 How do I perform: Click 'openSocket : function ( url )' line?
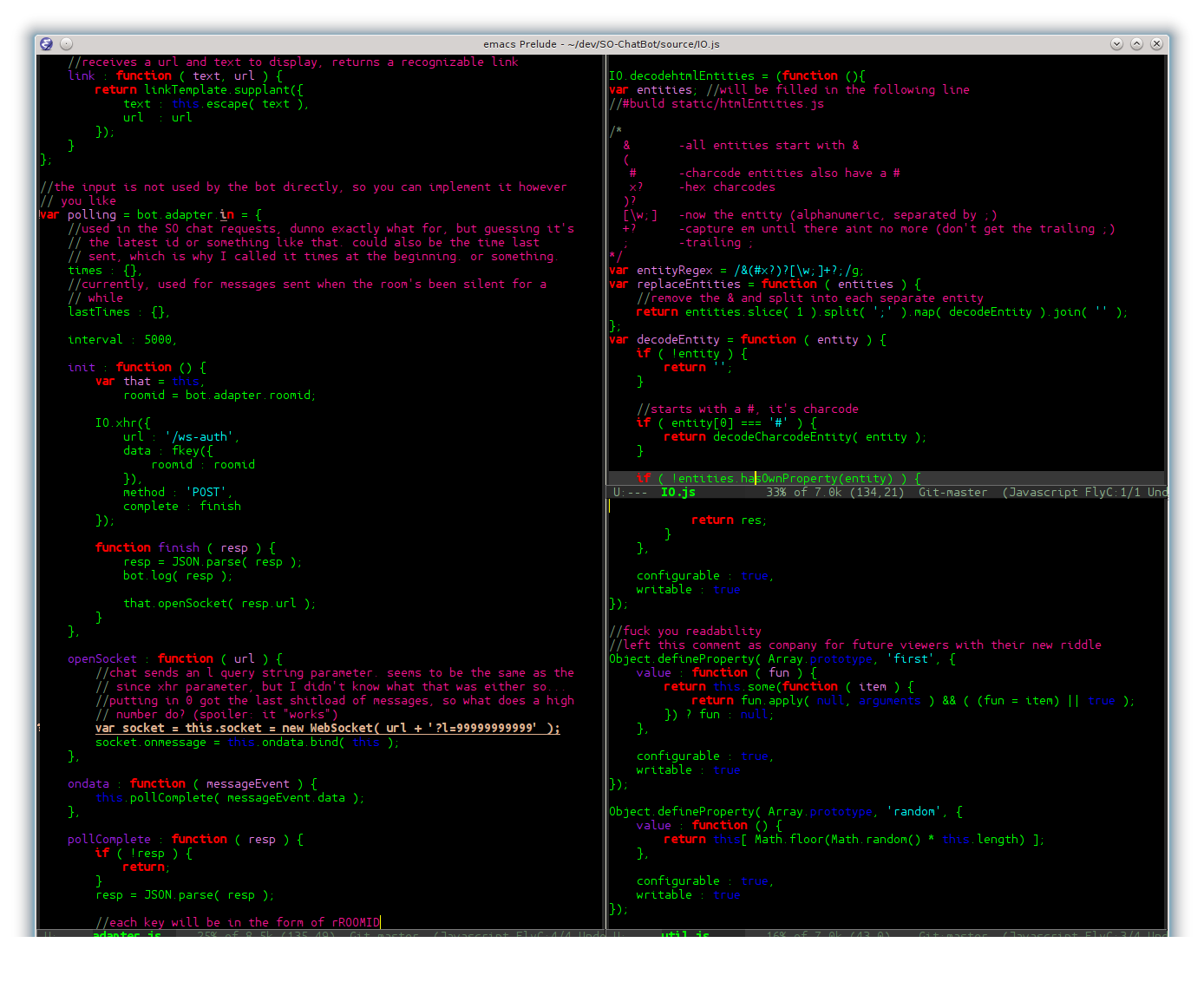175,659
